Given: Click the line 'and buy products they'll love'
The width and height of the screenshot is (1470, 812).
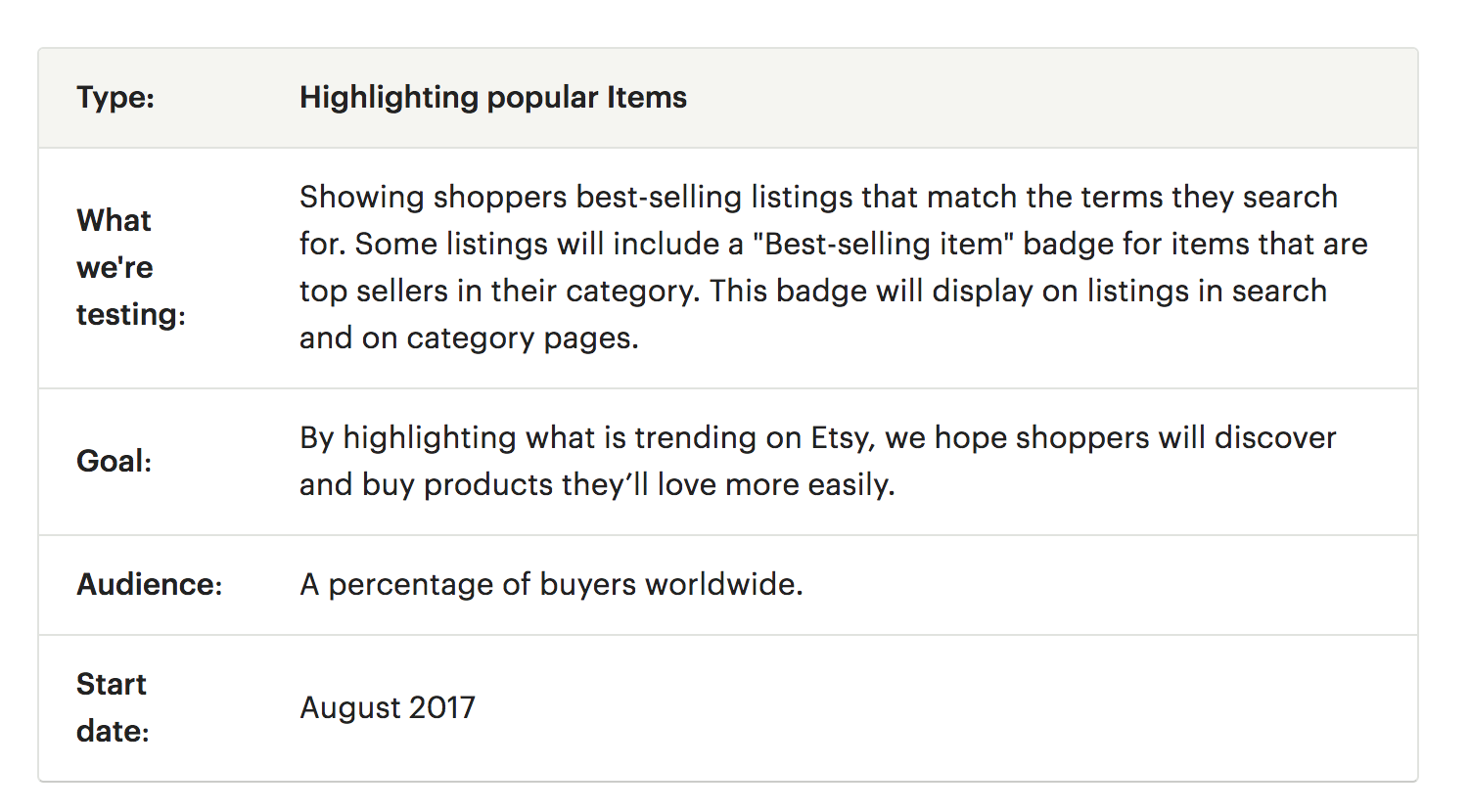Looking at the screenshot, I should point(597,484).
